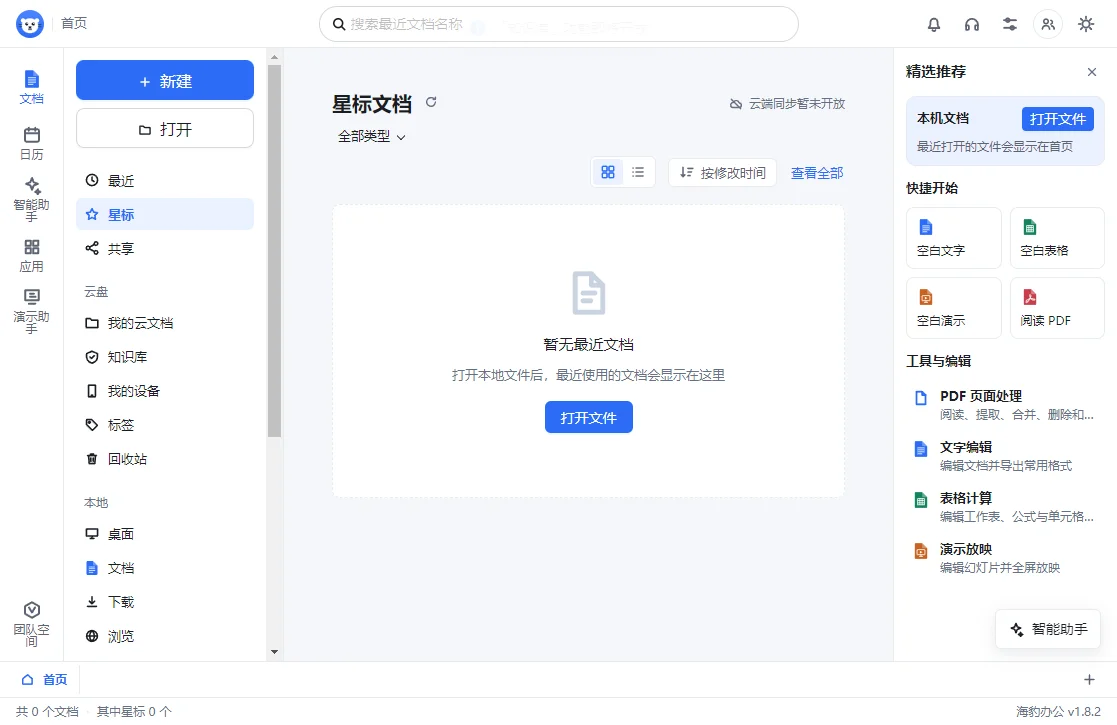The height and width of the screenshot is (725, 1117).
Task: Switch to the 首页 bottom tab
Action: tap(44, 679)
